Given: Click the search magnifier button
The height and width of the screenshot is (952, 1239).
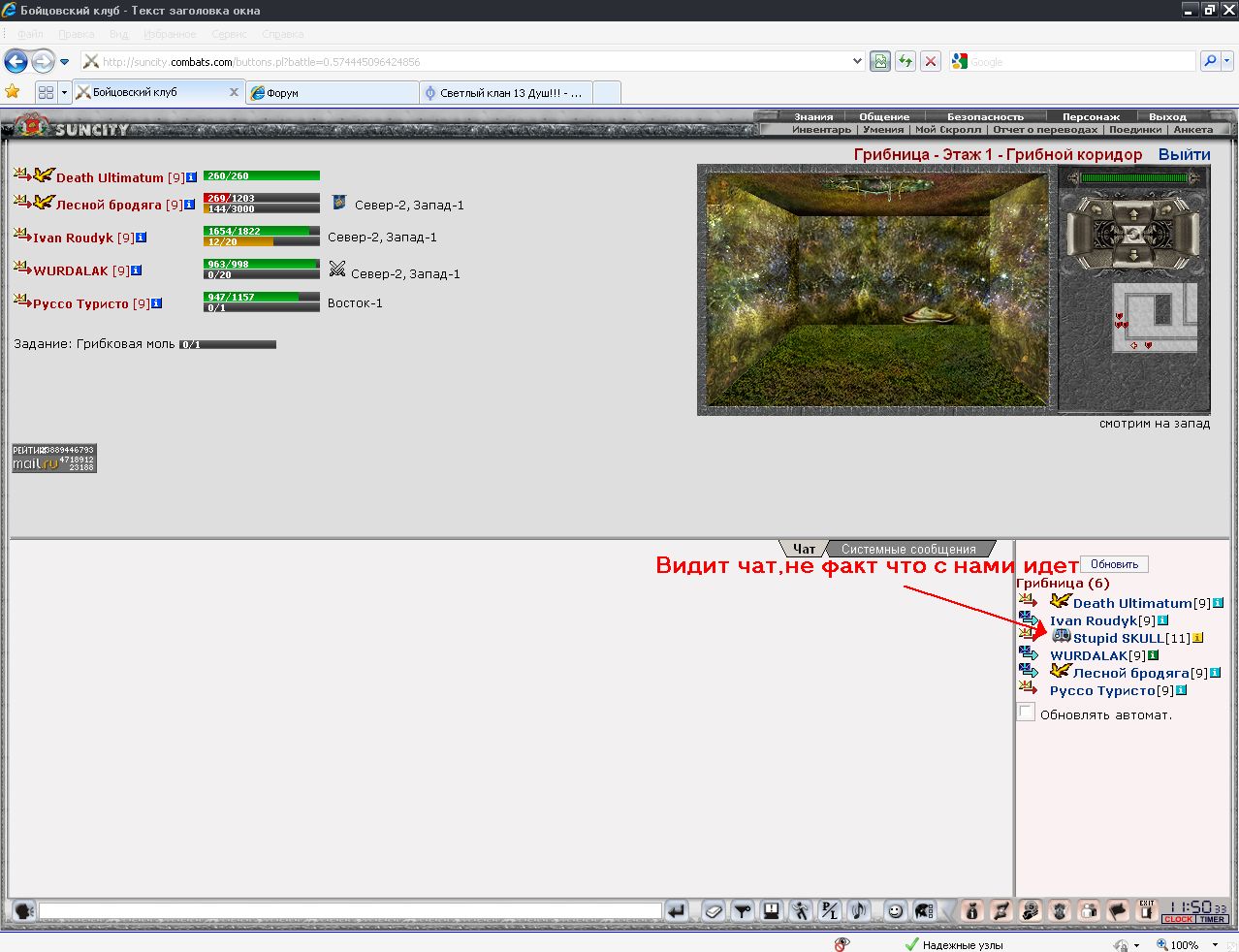Looking at the screenshot, I should 1209,61.
